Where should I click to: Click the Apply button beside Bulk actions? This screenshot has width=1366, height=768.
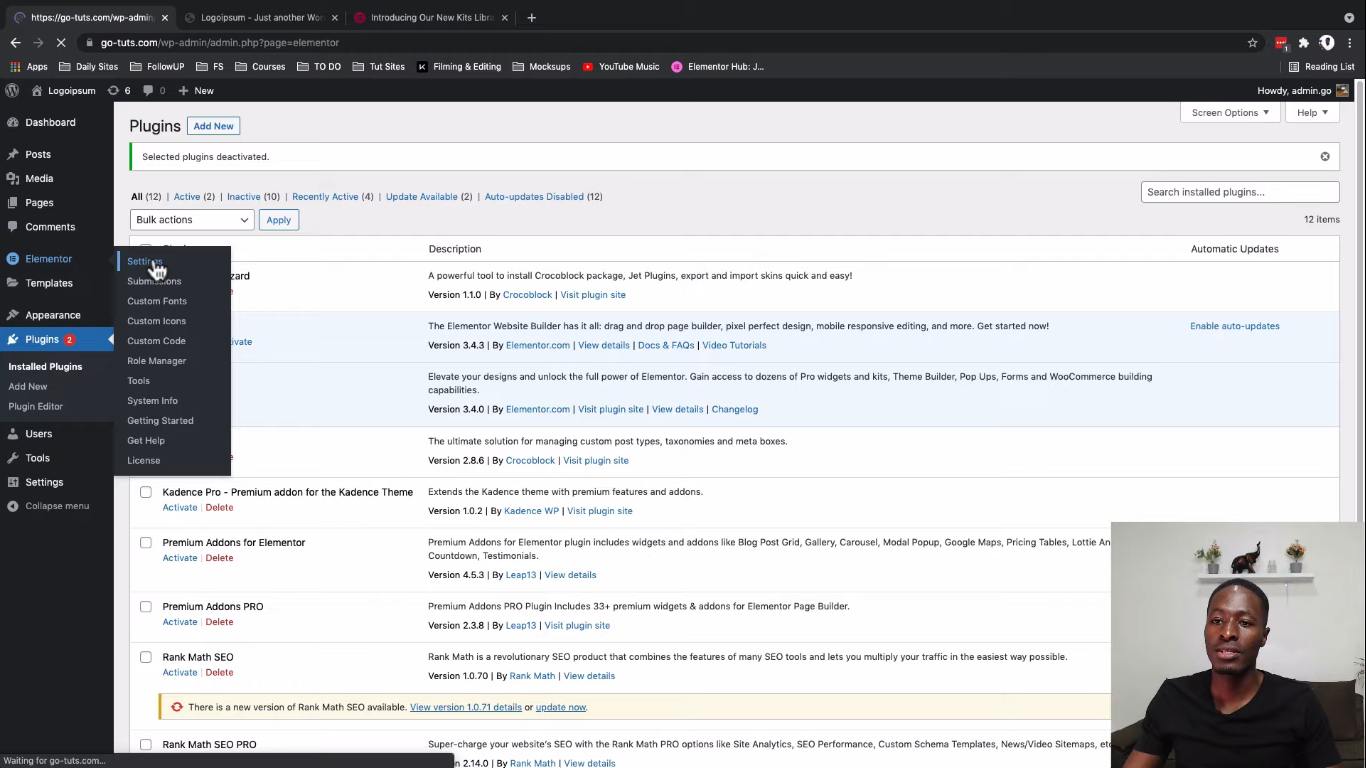278,220
